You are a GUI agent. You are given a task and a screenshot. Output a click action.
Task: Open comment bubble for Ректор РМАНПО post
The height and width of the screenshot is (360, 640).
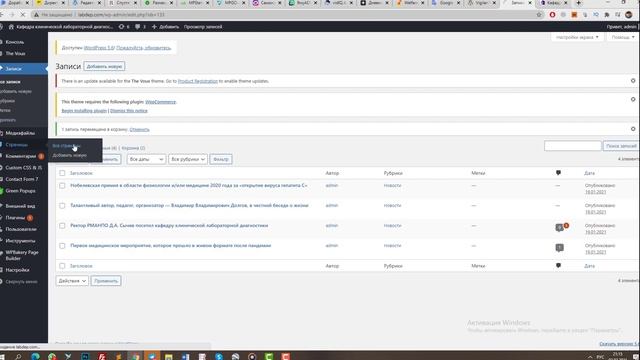coord(560,227)
